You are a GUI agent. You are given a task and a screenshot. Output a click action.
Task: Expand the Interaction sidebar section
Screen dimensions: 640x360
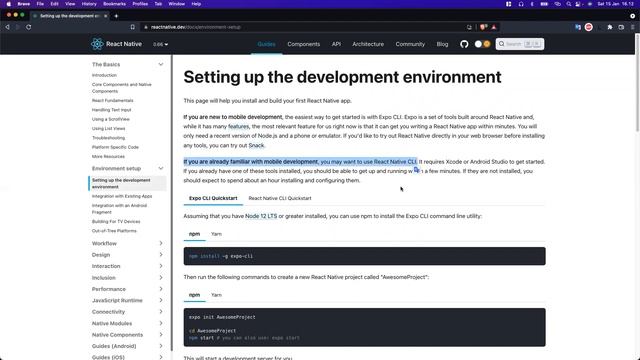(161, 266)
